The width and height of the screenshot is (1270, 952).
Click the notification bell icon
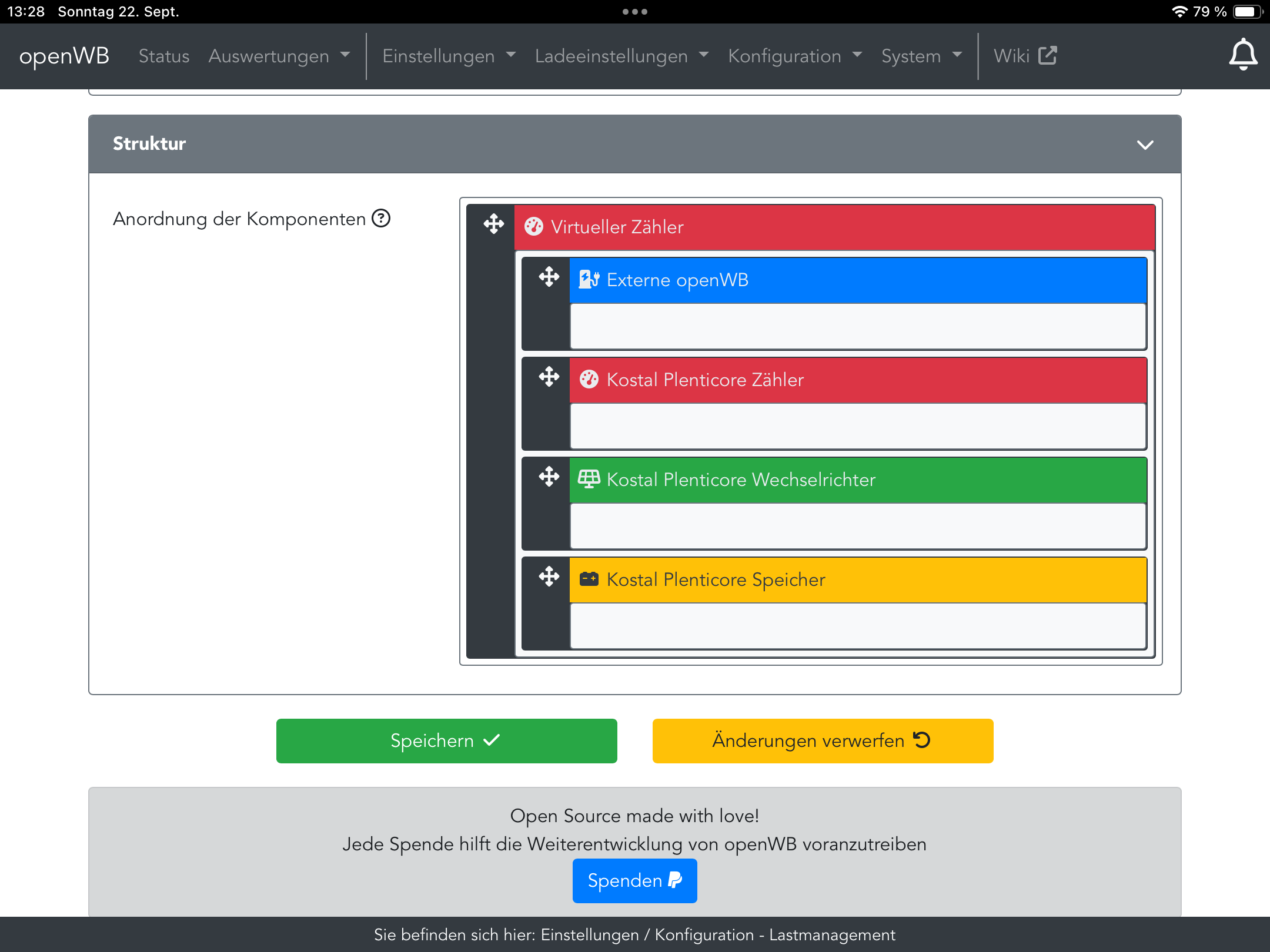click(1243, 55)
